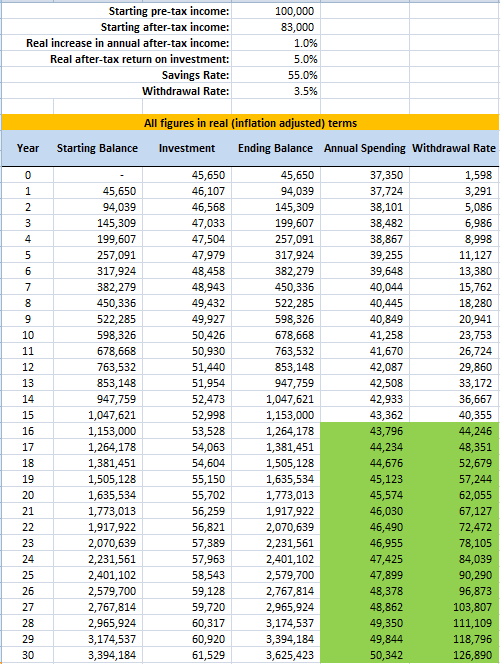Click green annual spending 44,676
The height and width of the screenshot is (664, 500).
386,463
